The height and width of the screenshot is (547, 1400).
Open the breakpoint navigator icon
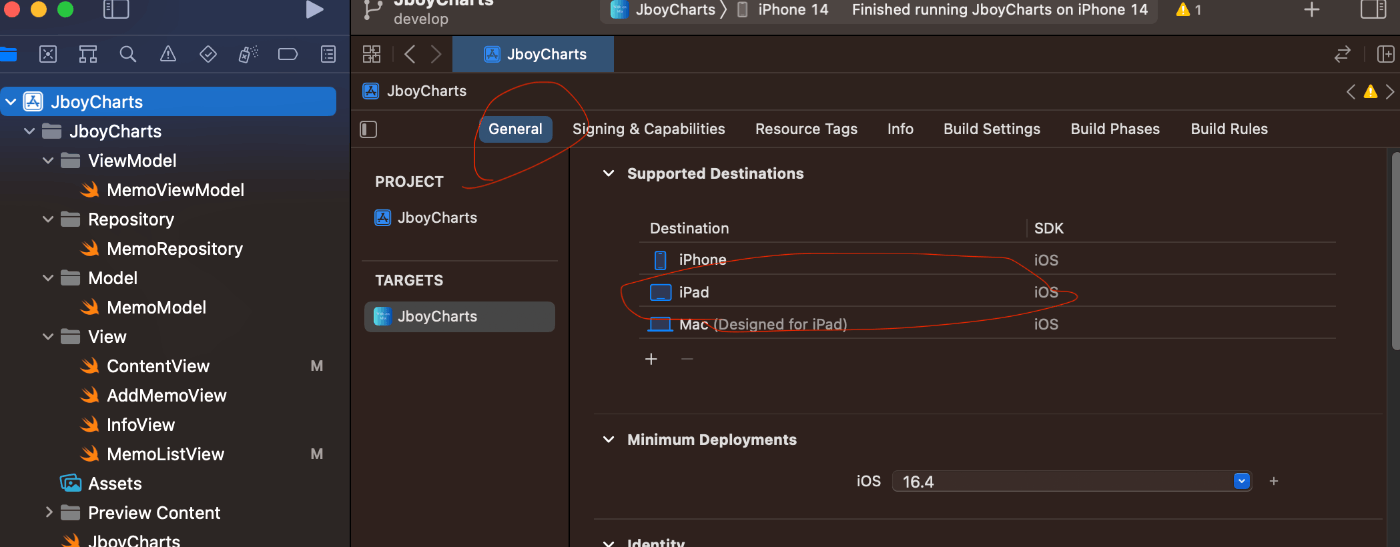pyautogui.click(x=288, y=54)
